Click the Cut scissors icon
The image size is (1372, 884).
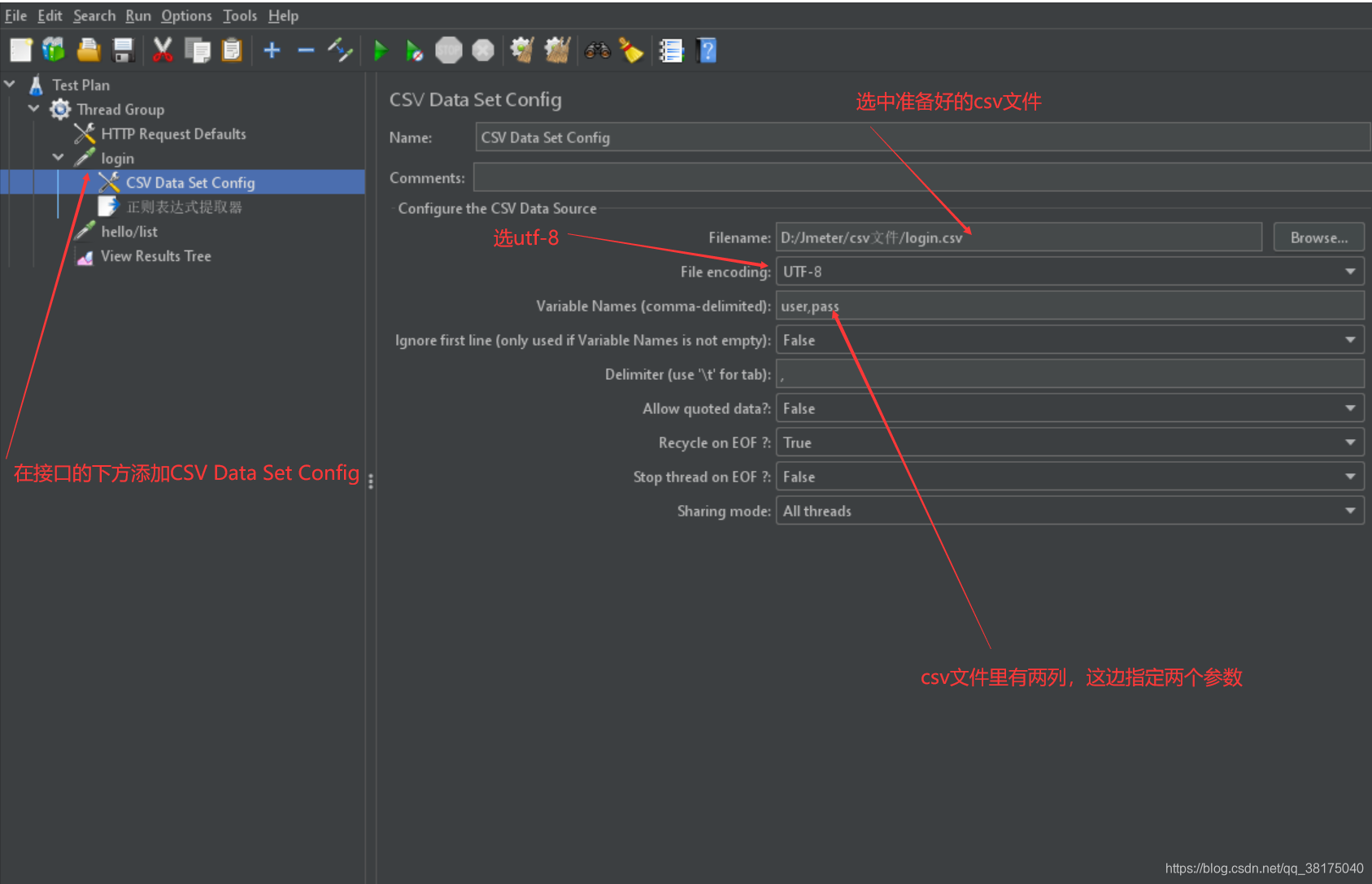163,50
